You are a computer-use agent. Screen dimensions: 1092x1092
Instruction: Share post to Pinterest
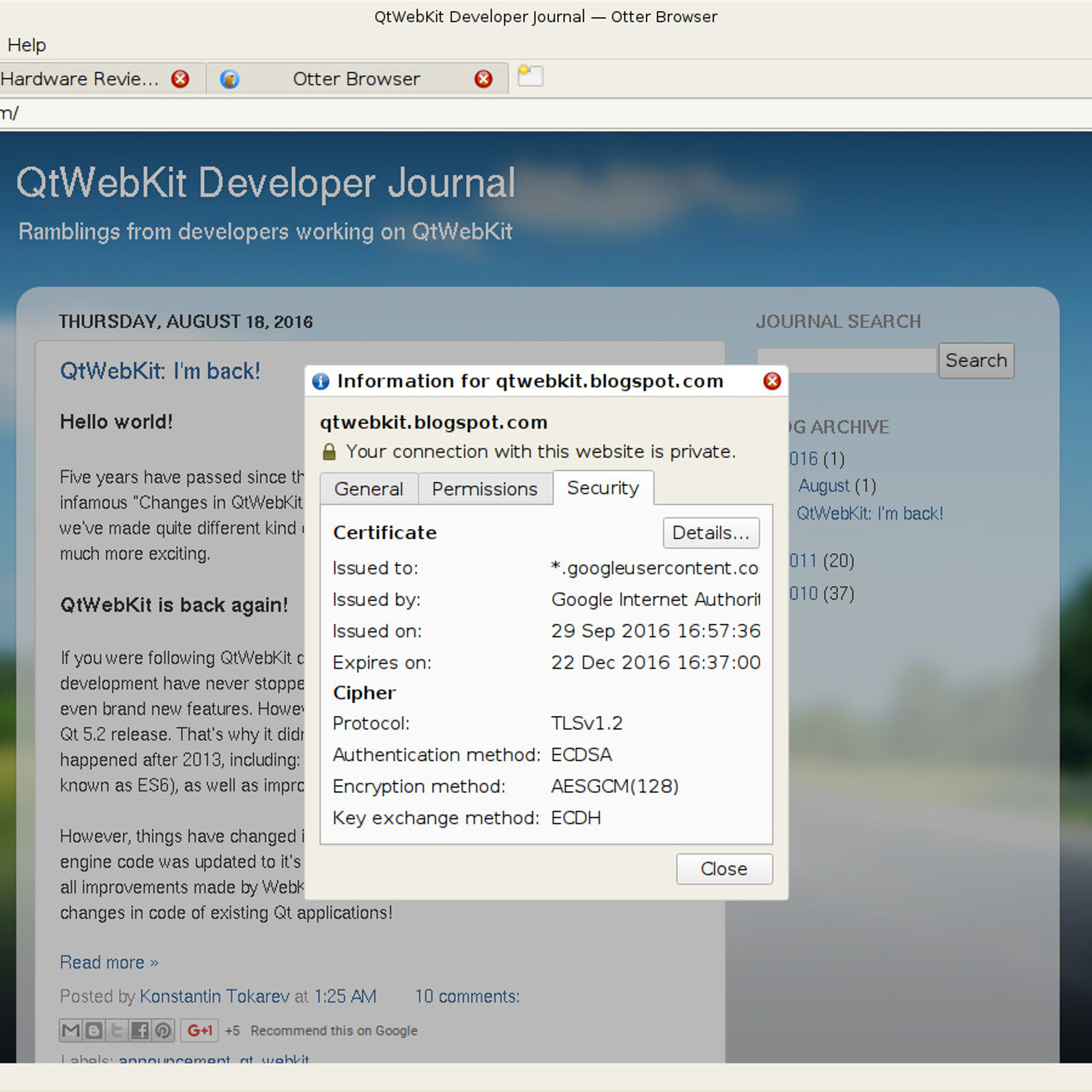coord(163,1030)
